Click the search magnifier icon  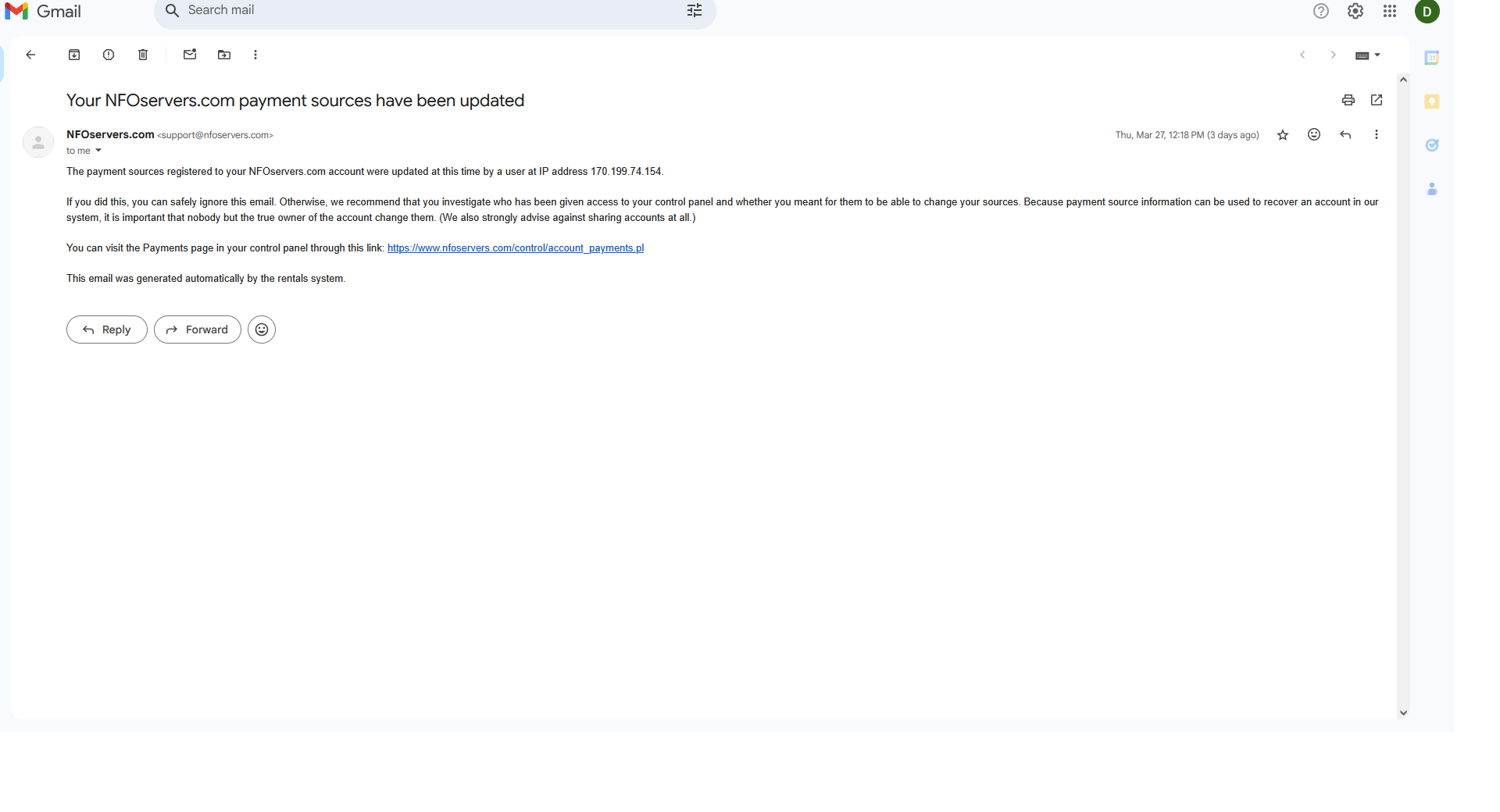(x=172, y=11)
